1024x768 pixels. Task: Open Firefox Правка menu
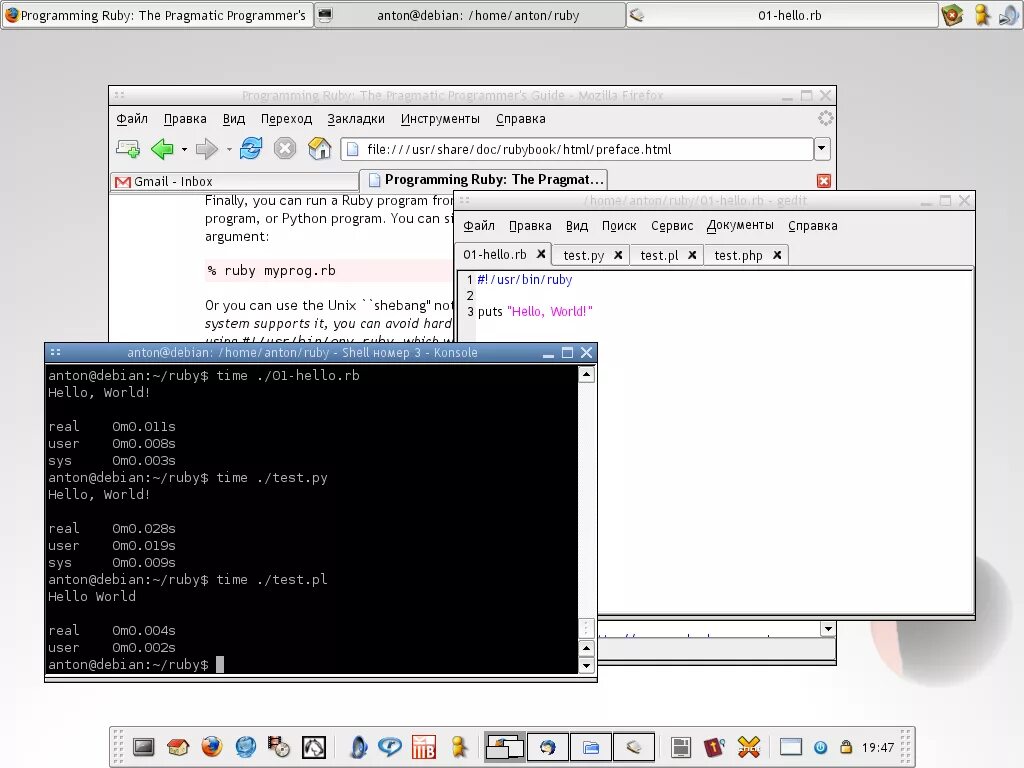tap(185, 119)
